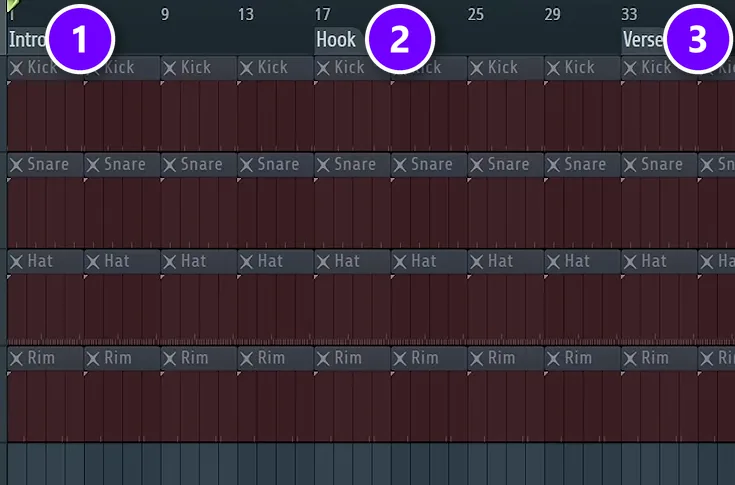
Task: Click Rim clip icon at bar 9
Action: click(x=170, y=359)
